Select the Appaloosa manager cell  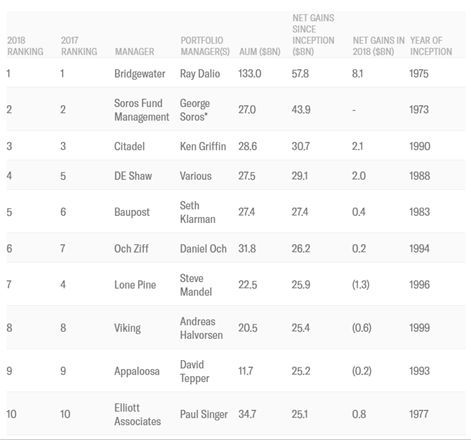pos(137,371)
